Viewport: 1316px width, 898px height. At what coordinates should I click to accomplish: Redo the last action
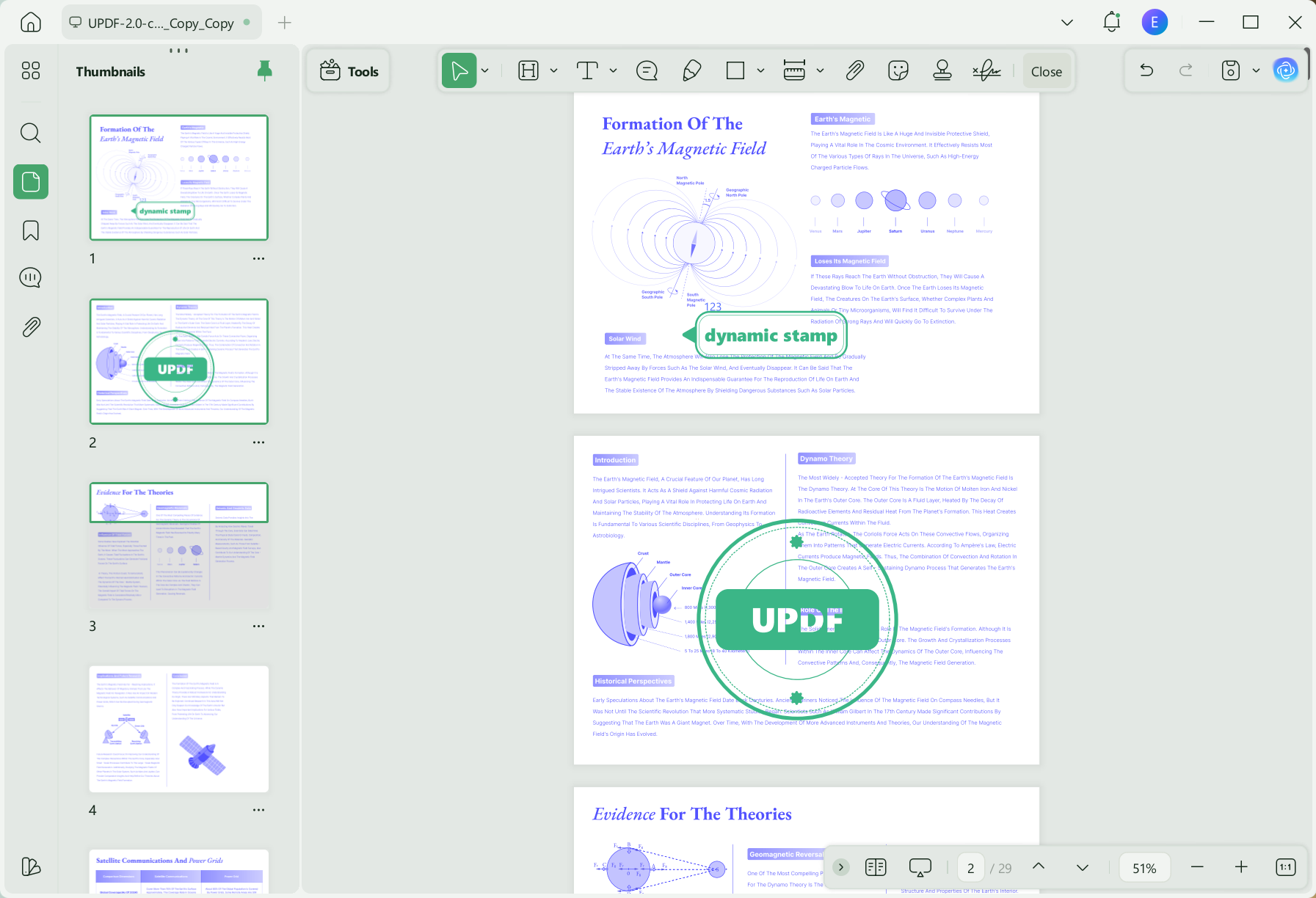coord(1186,70)
